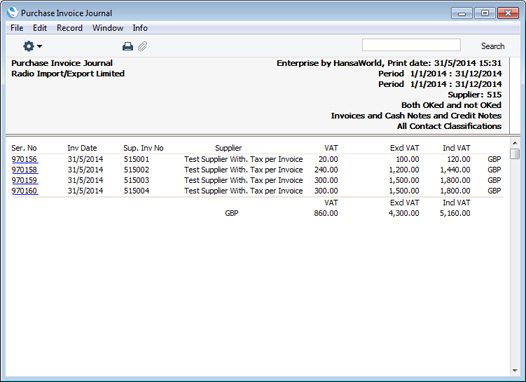Click the Supplier column header
526x382 pixels.
pos(228,148)
